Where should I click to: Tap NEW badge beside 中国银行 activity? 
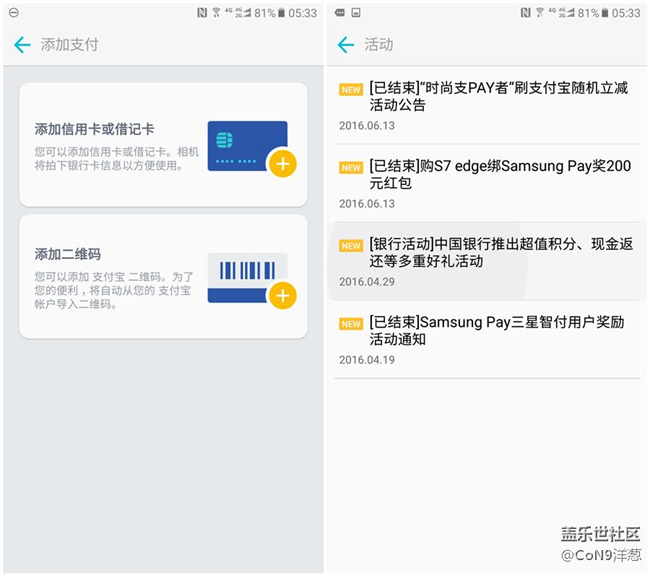click(x=351, y=246)
